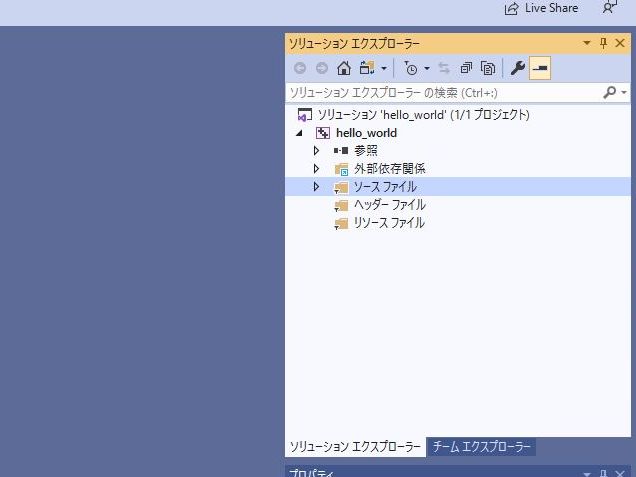This screenshot has width=636, height=477.
Task: Click the solution and folder view switch icon
Action: coord(368,68)
